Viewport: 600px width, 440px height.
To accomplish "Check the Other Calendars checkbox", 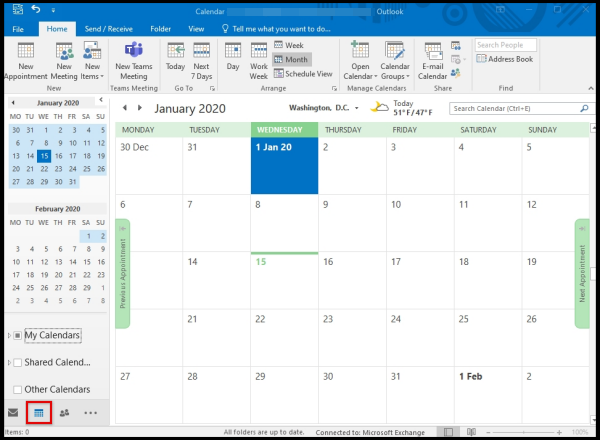I will tap(18, 389).
